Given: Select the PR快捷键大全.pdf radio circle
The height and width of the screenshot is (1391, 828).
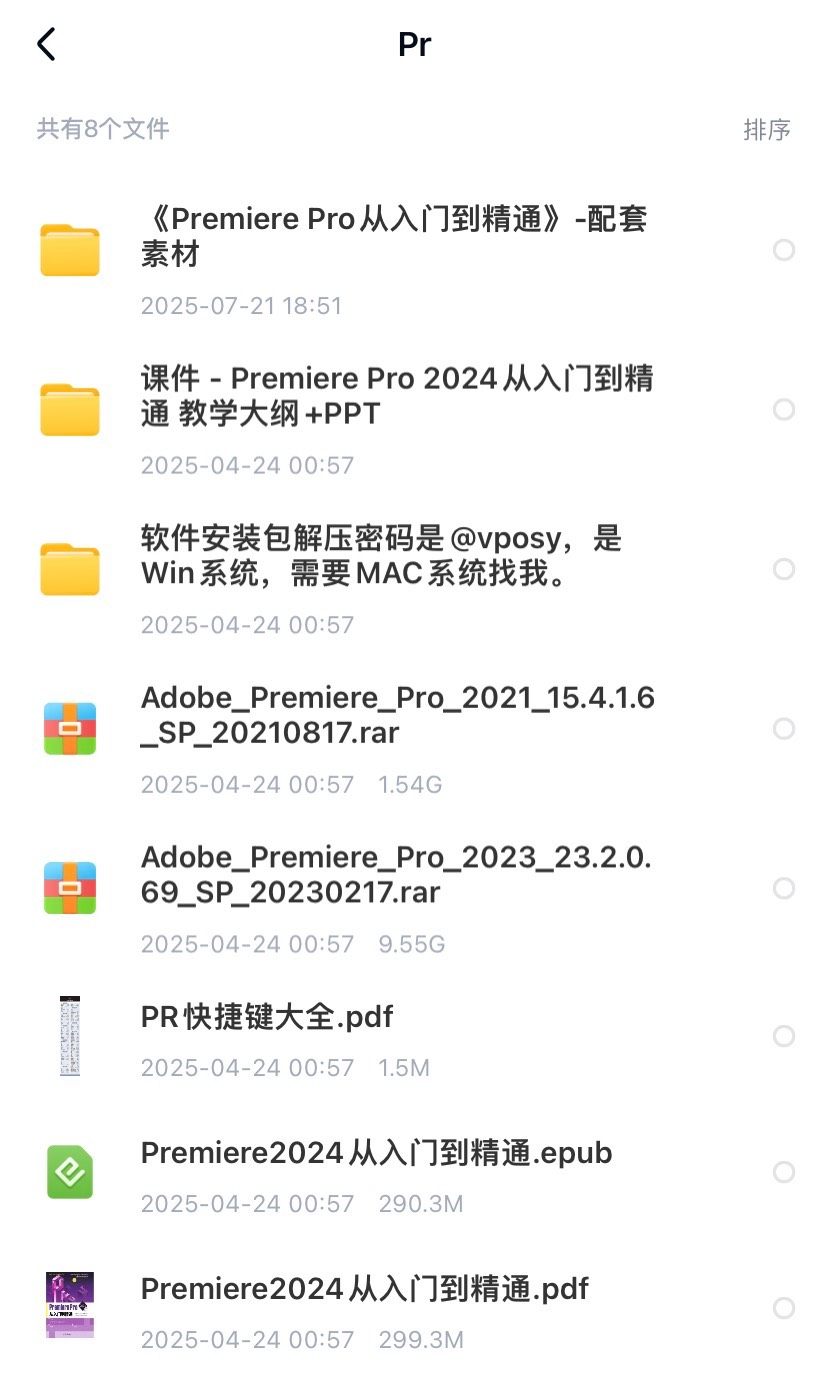Looking at the screenshot, I should click(x=784, y=1036).
